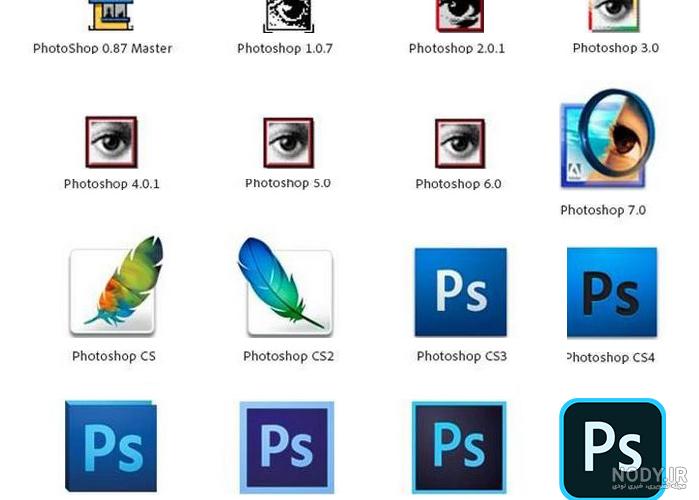Click the "Photoshop 2.0.1" caption
699x500 pixels.
coord(457,48)
